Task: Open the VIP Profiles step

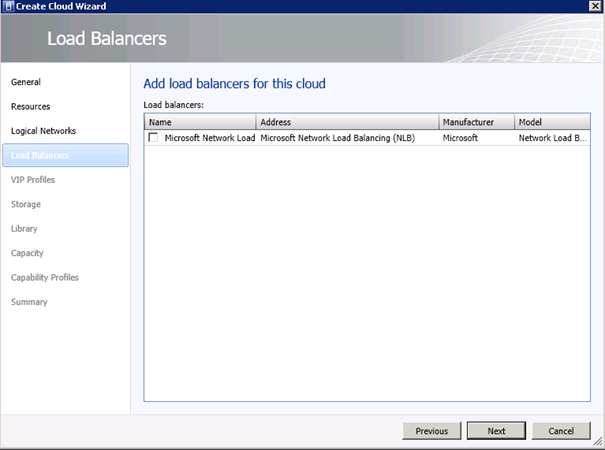Action: coord(33,180)
